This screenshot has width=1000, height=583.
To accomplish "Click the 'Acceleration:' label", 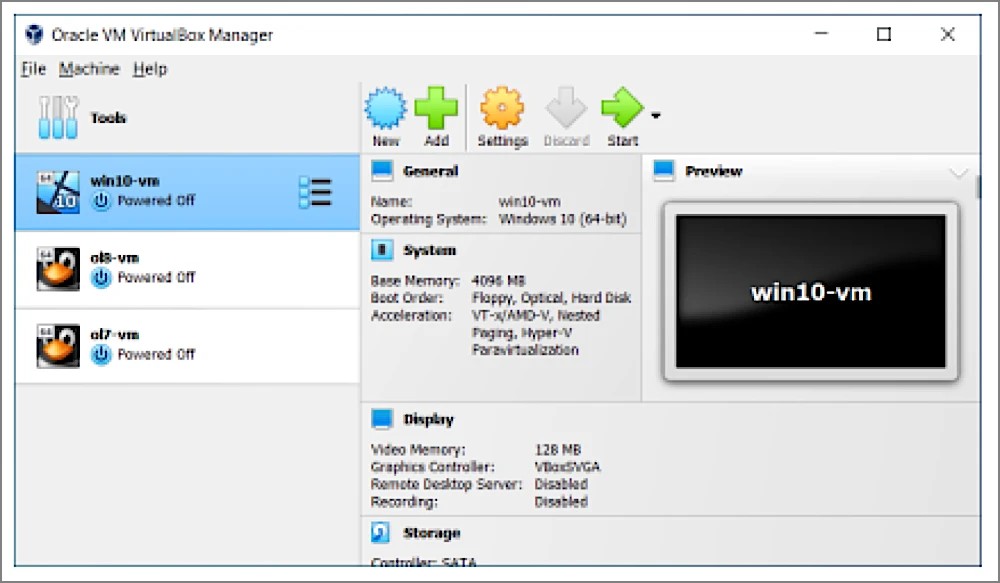I will [x=411, y=315].
